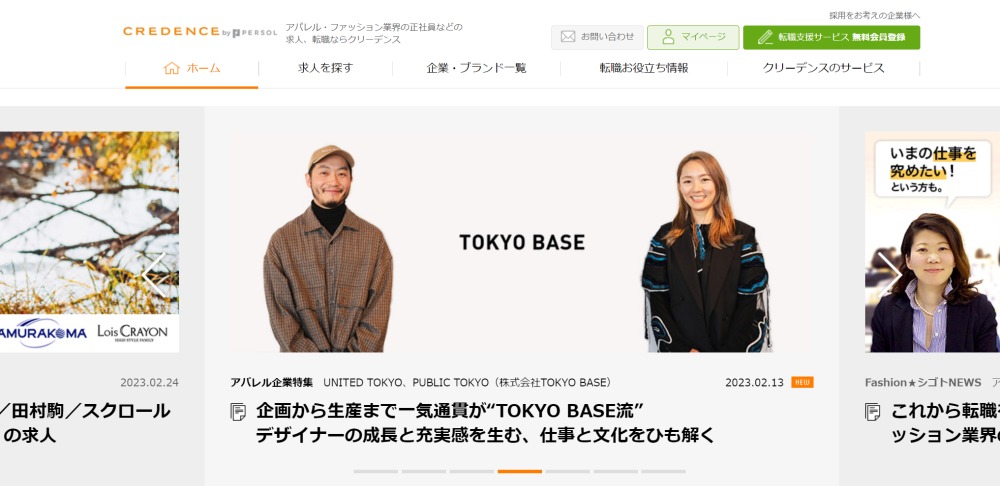Click 採用をお考えの企業様へ link
The height and width of the screenshot is (486, 1000).
click(874, 15)
